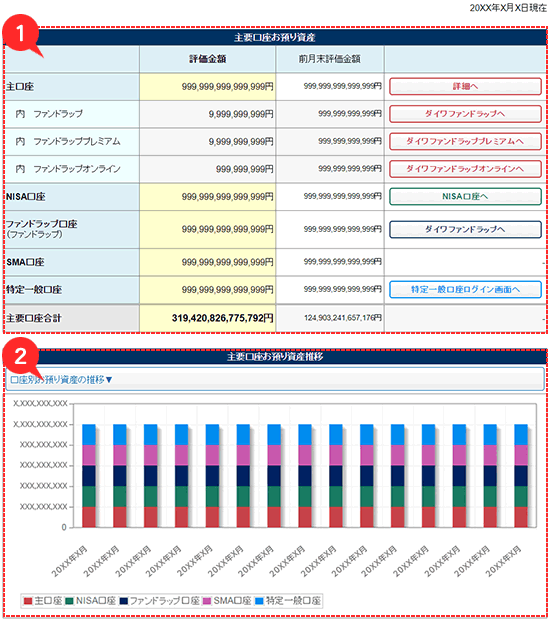Select the 主要口座合計 total amount cell
Image resolution: width=550 pixels, height=621 pixels.
[x=207, y=318]
